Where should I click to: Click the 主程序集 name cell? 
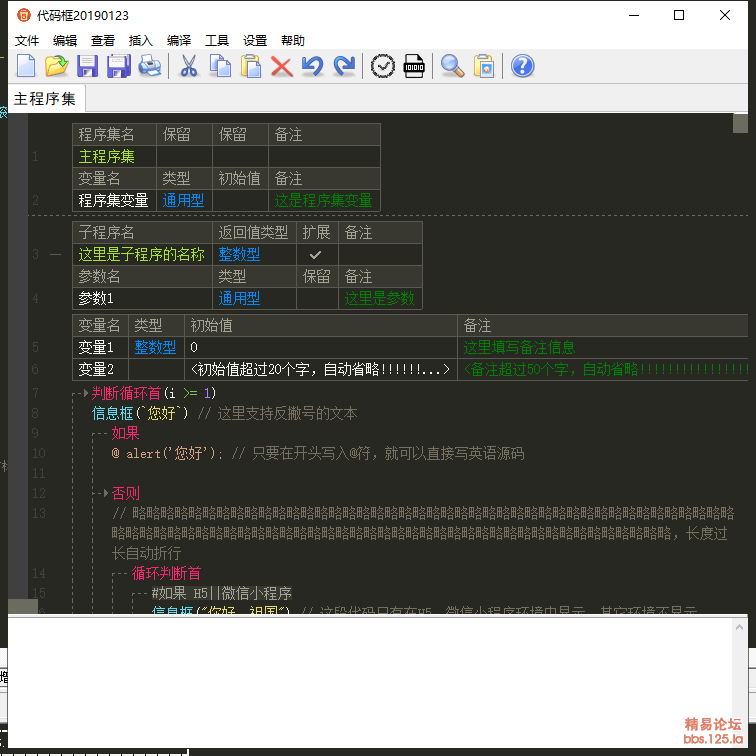point(114,157)
